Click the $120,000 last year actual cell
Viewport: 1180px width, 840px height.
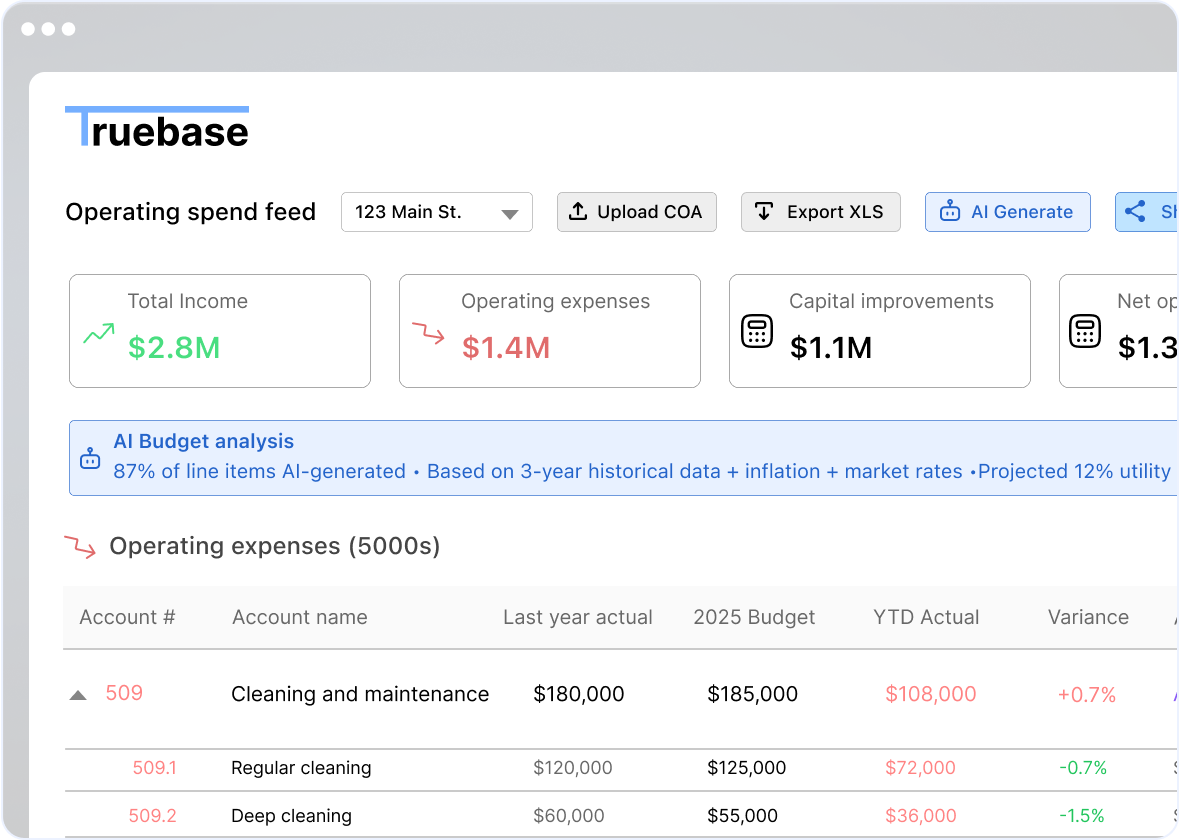[573, 768]
